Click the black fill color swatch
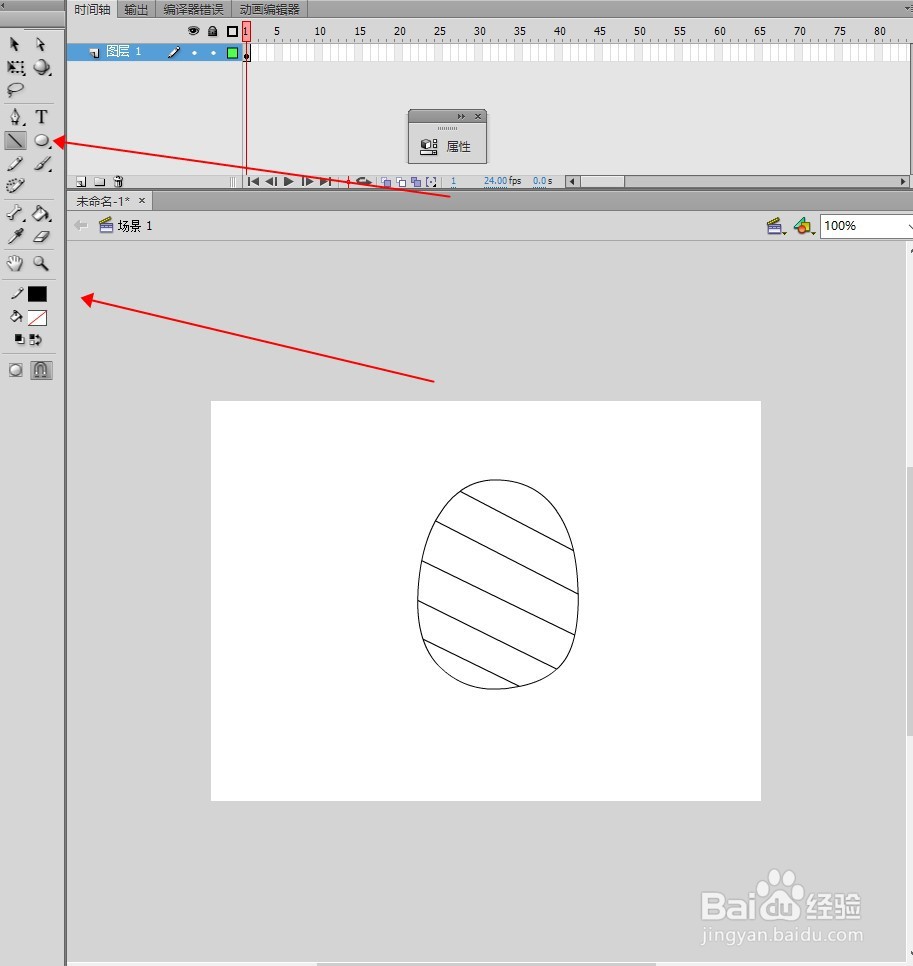 pos(35,293)
